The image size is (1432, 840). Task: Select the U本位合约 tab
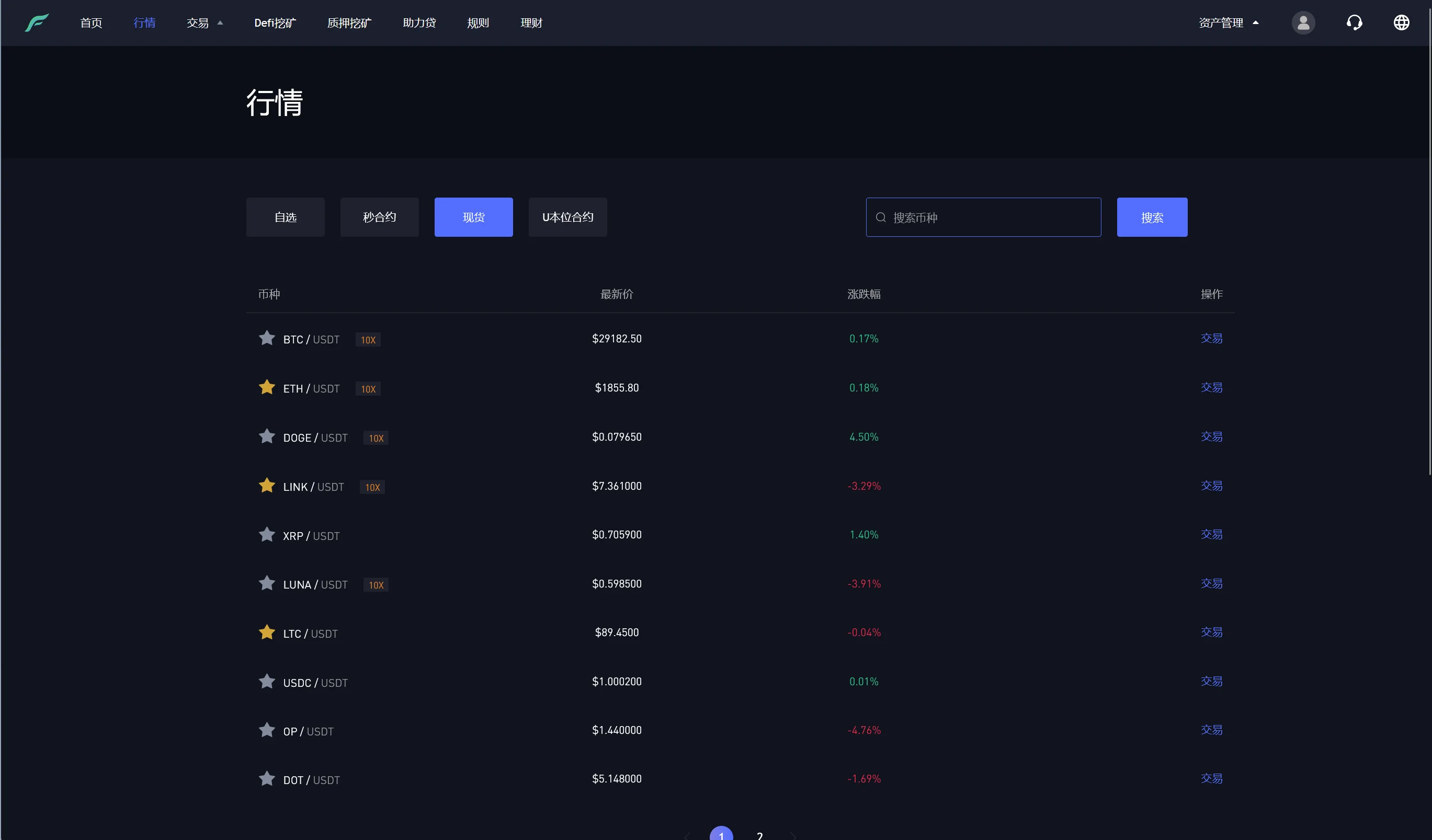click(567, 217)
